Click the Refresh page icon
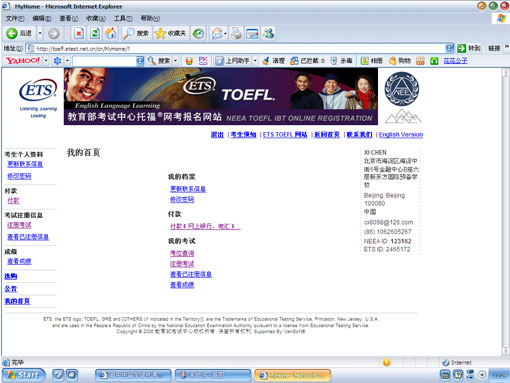The width and height of the screenshot is (510, 383). click(x=95, y=33)
